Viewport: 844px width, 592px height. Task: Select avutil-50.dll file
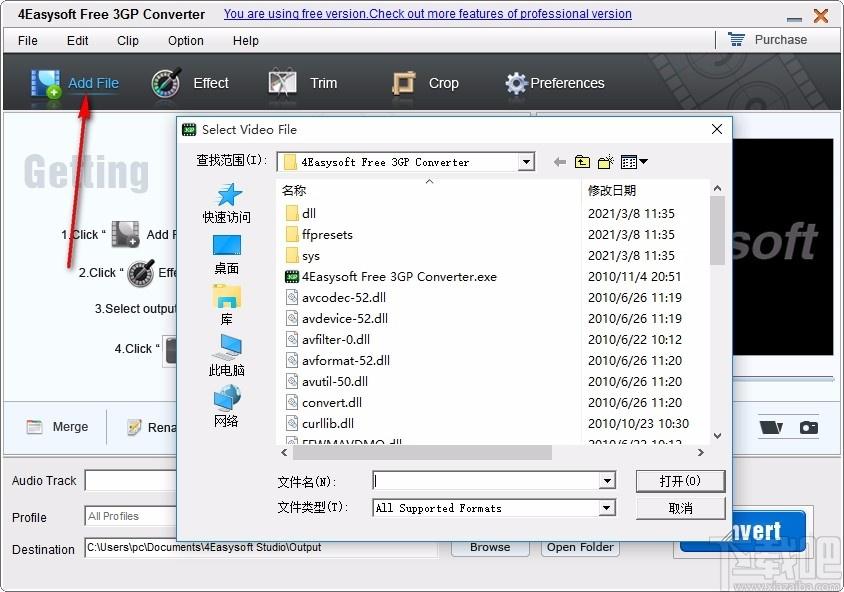(326, 382)
